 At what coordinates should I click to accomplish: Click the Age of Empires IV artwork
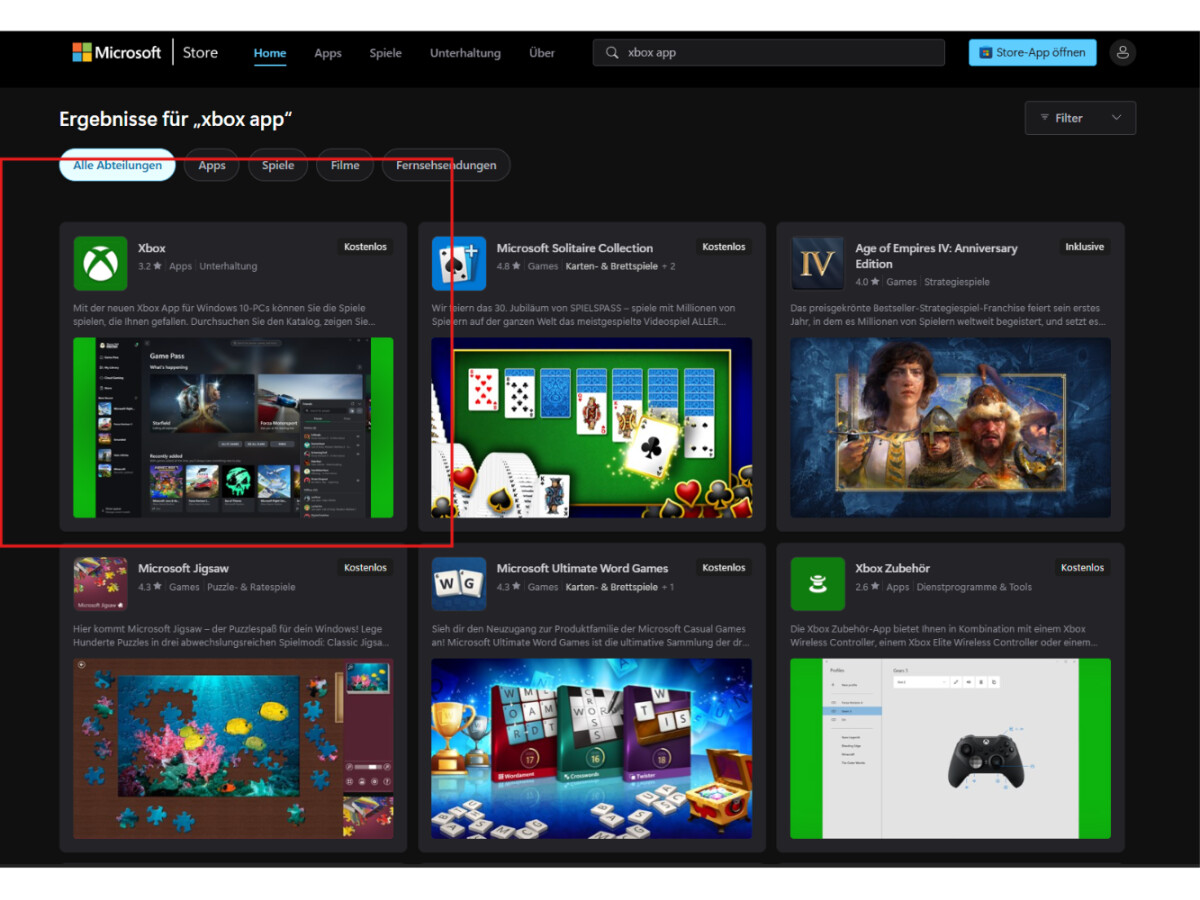click(951, 427)
